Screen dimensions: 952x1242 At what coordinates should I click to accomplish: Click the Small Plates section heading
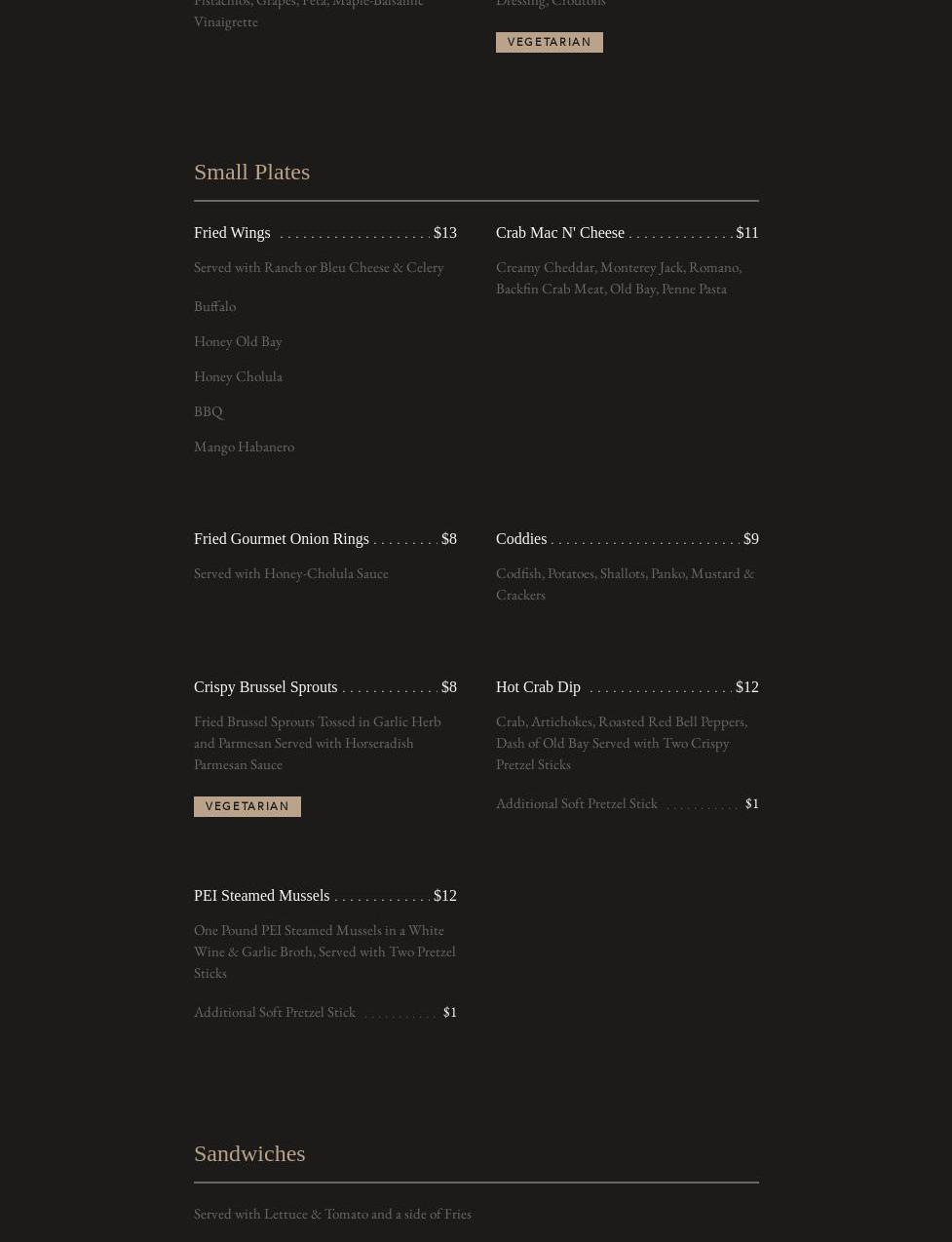coord(251,172)
